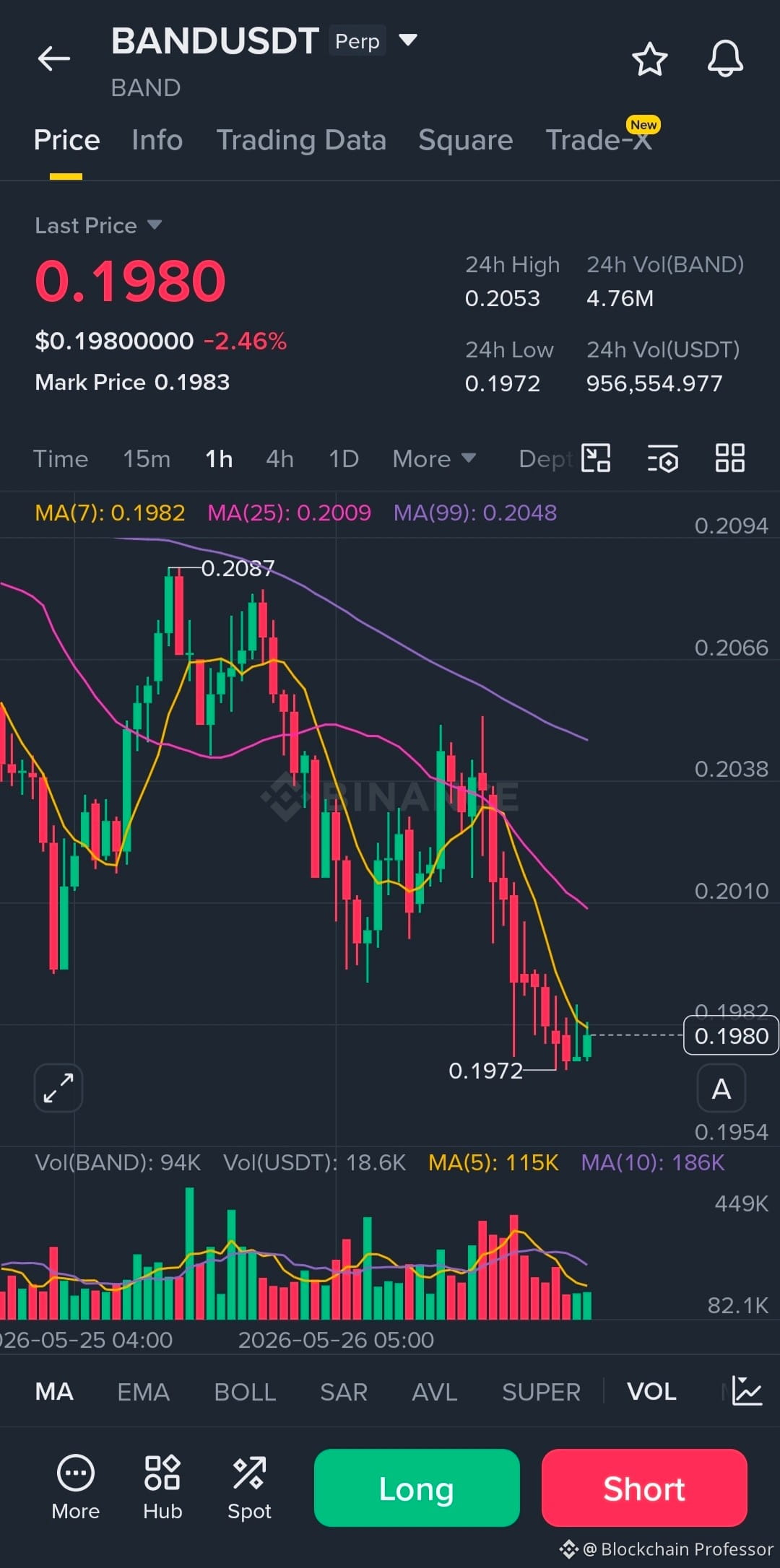Tap the 0.2087 high marker on chart
The image size is (780, 1568).
[238, 569]
